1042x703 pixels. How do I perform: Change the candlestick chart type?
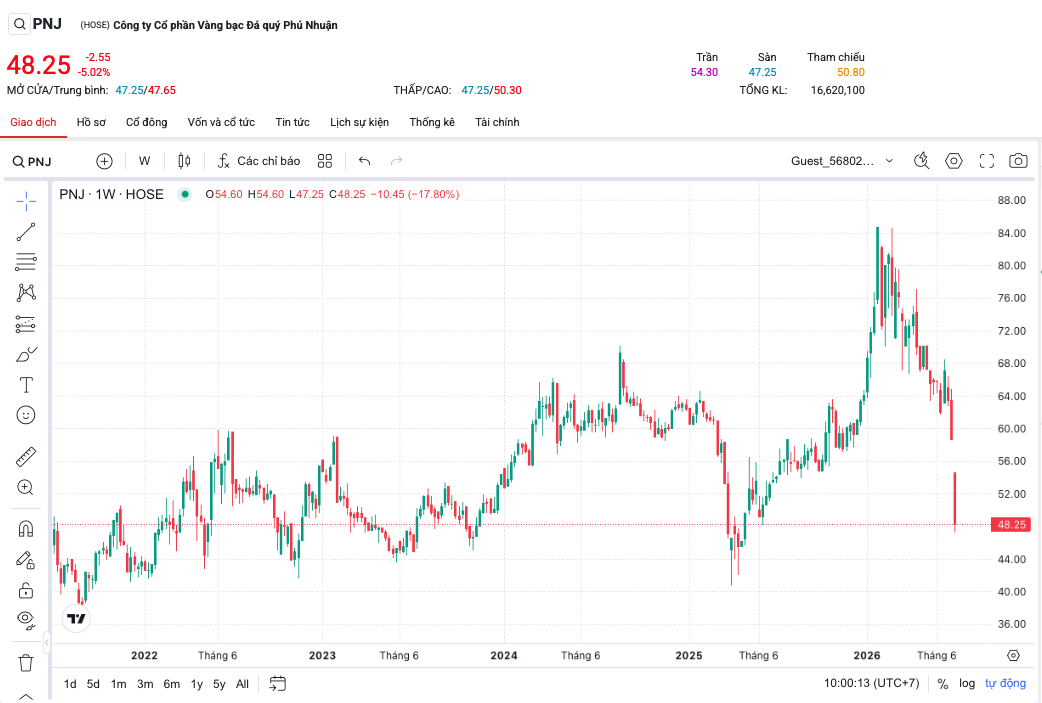tap(185, 161)
